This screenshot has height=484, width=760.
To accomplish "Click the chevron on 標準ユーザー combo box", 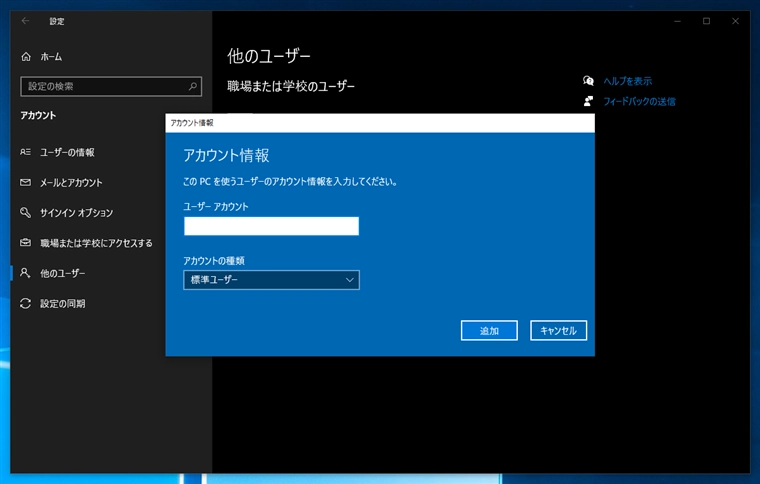I will pos(349,280).
